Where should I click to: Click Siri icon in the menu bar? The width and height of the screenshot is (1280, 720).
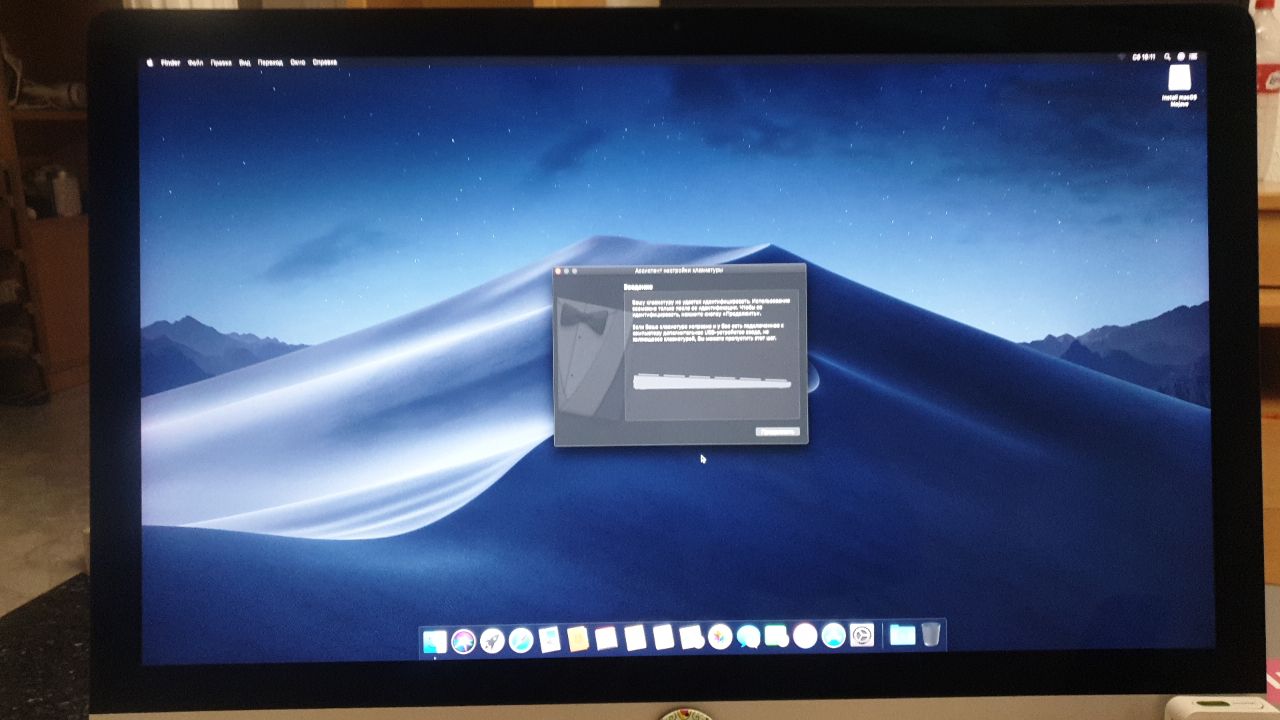[1181, 57]
